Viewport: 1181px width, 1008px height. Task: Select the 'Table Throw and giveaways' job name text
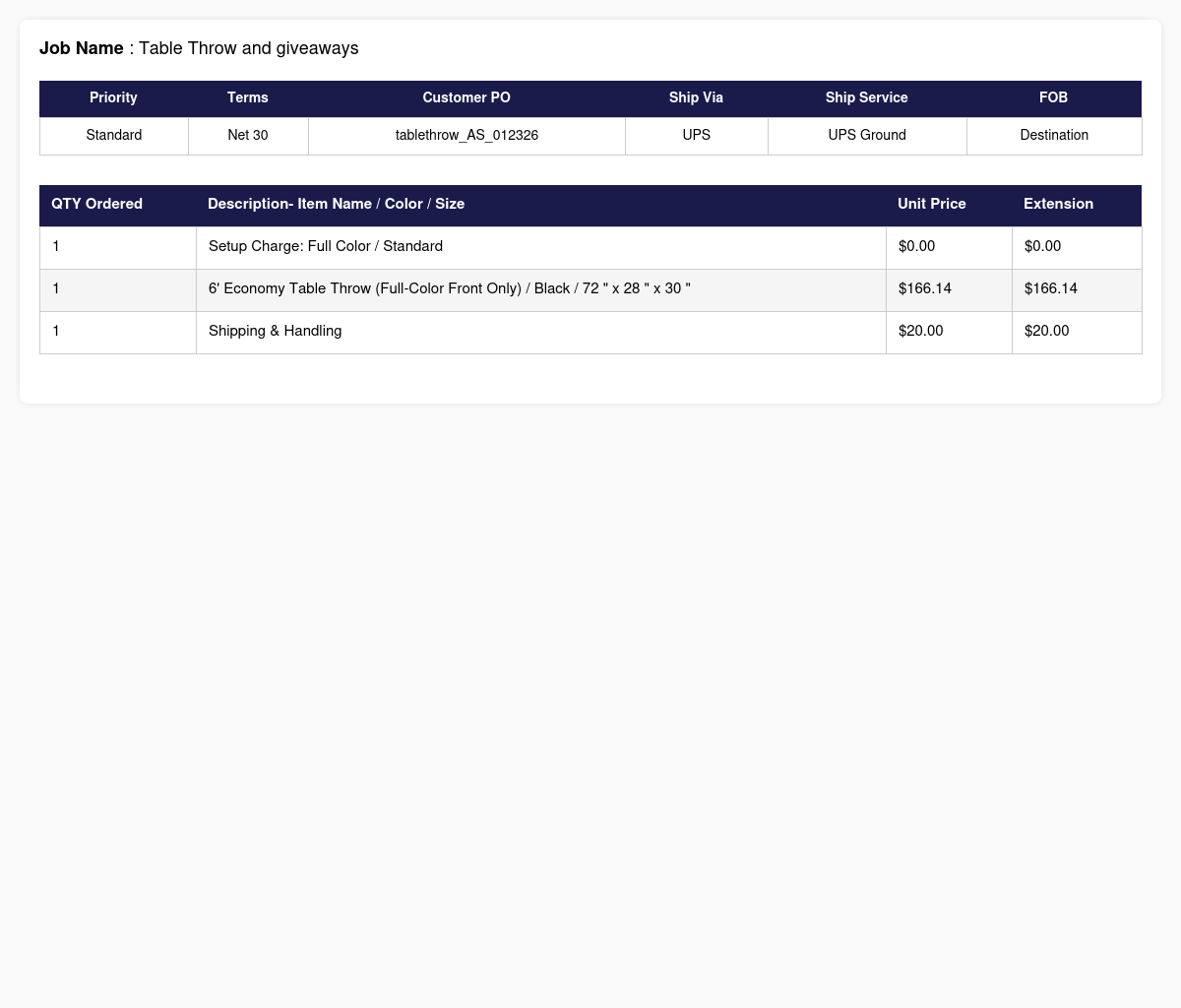click(x=249, y=48)
